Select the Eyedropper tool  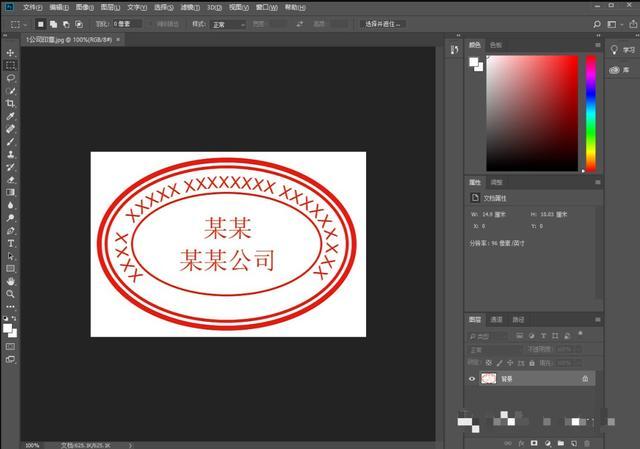(x=11, y=116)
